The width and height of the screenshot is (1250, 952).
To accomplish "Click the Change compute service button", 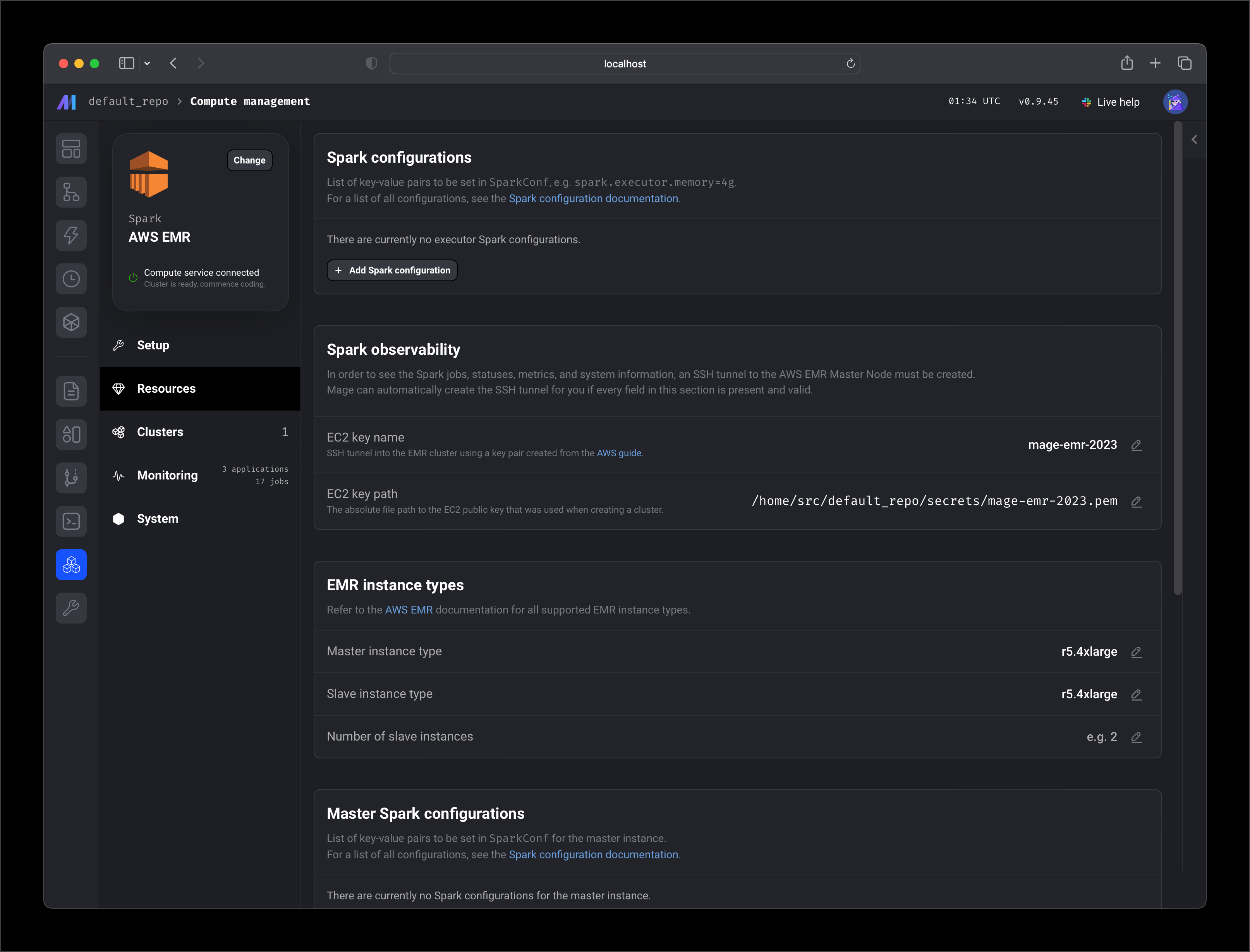I will [249, 160].
